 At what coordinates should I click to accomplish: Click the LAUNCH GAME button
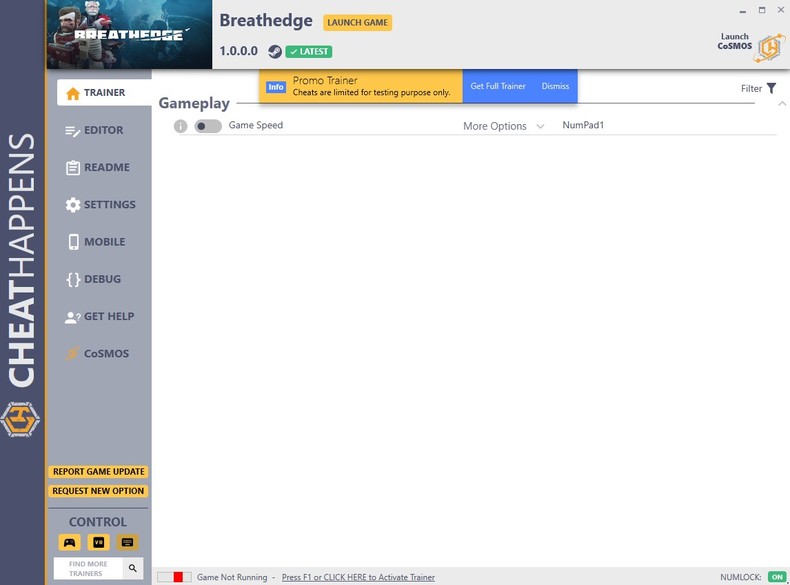358,23
